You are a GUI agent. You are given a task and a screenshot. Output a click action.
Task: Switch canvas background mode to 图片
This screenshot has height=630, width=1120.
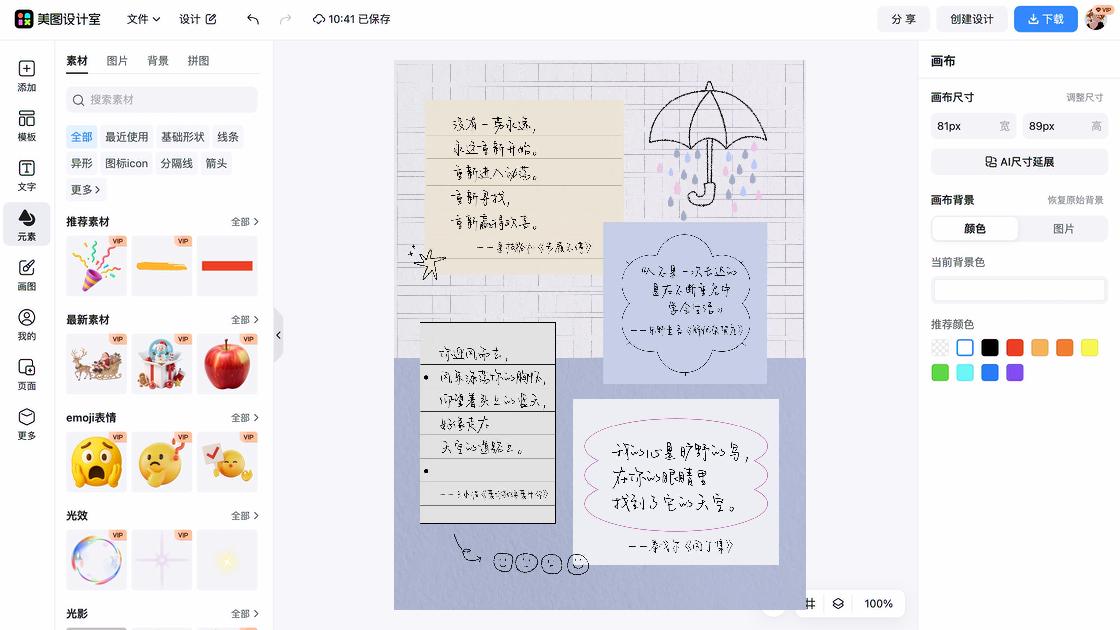pyautogui.click(x=1063, y=229)
